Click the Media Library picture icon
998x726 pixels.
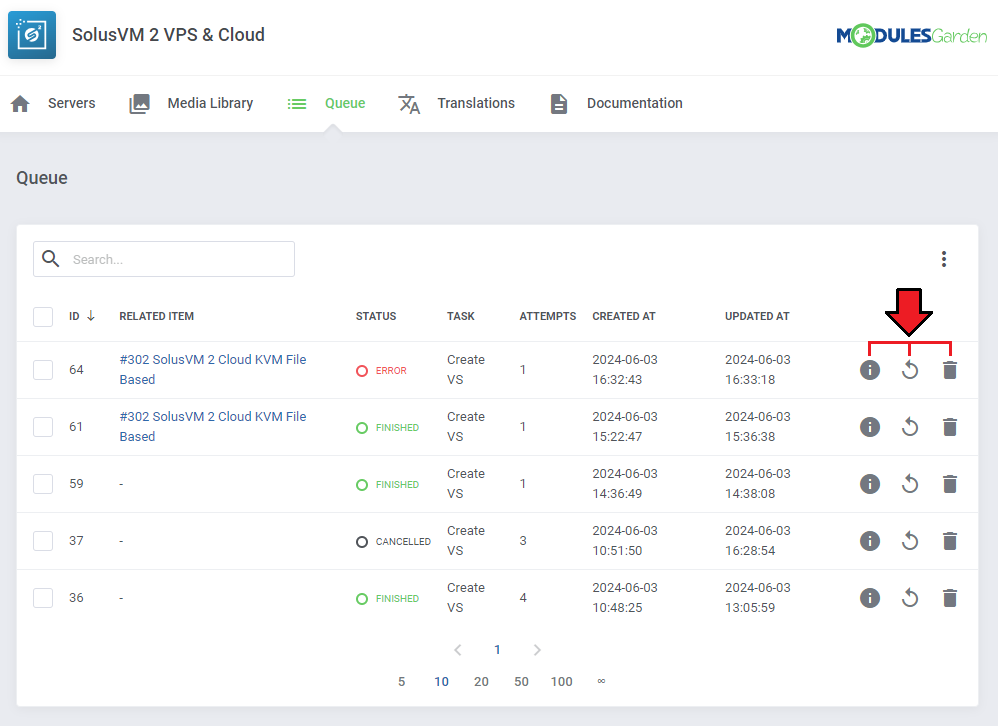pos(139,104)
